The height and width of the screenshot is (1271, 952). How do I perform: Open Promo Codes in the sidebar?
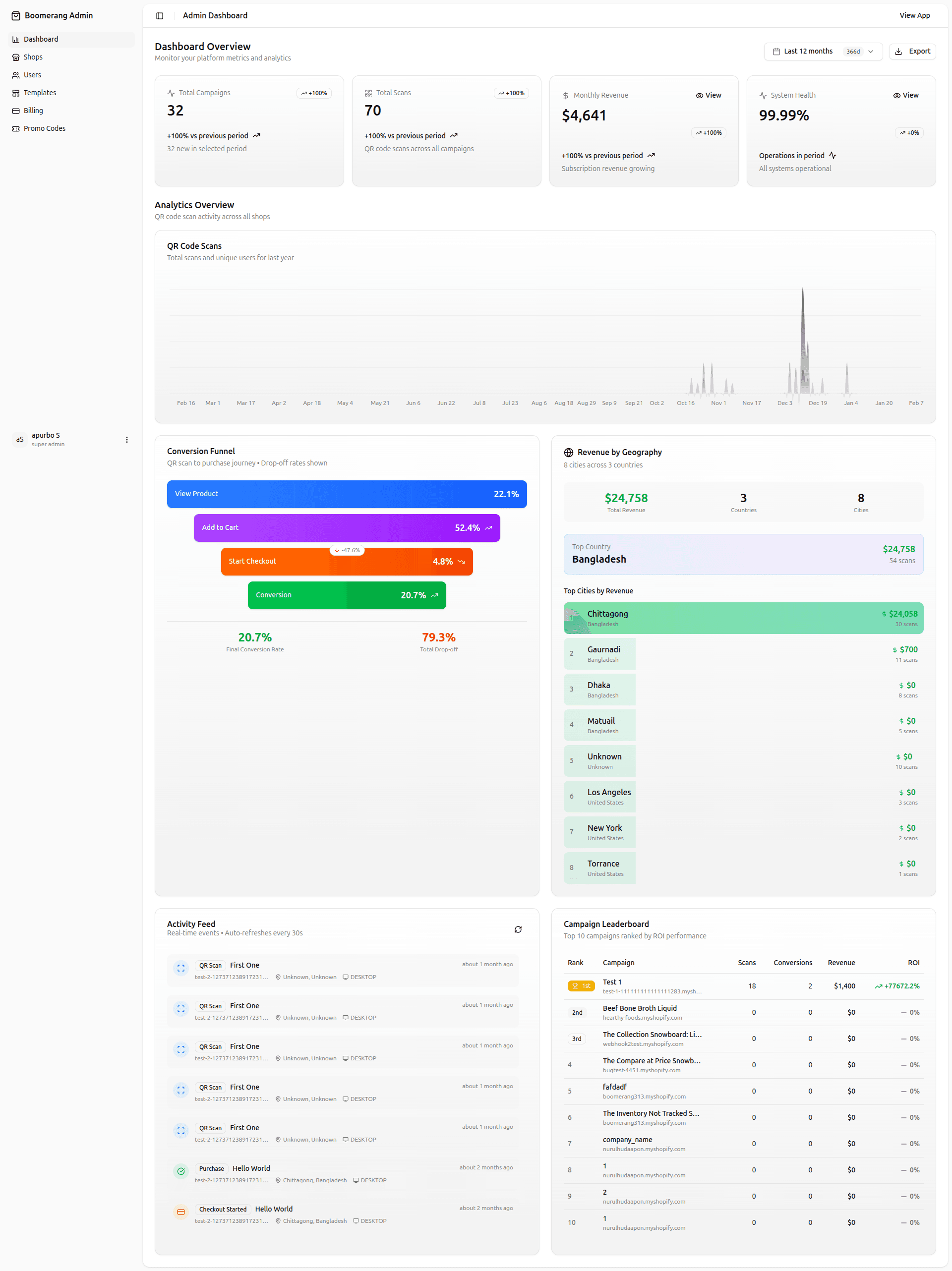72,128
